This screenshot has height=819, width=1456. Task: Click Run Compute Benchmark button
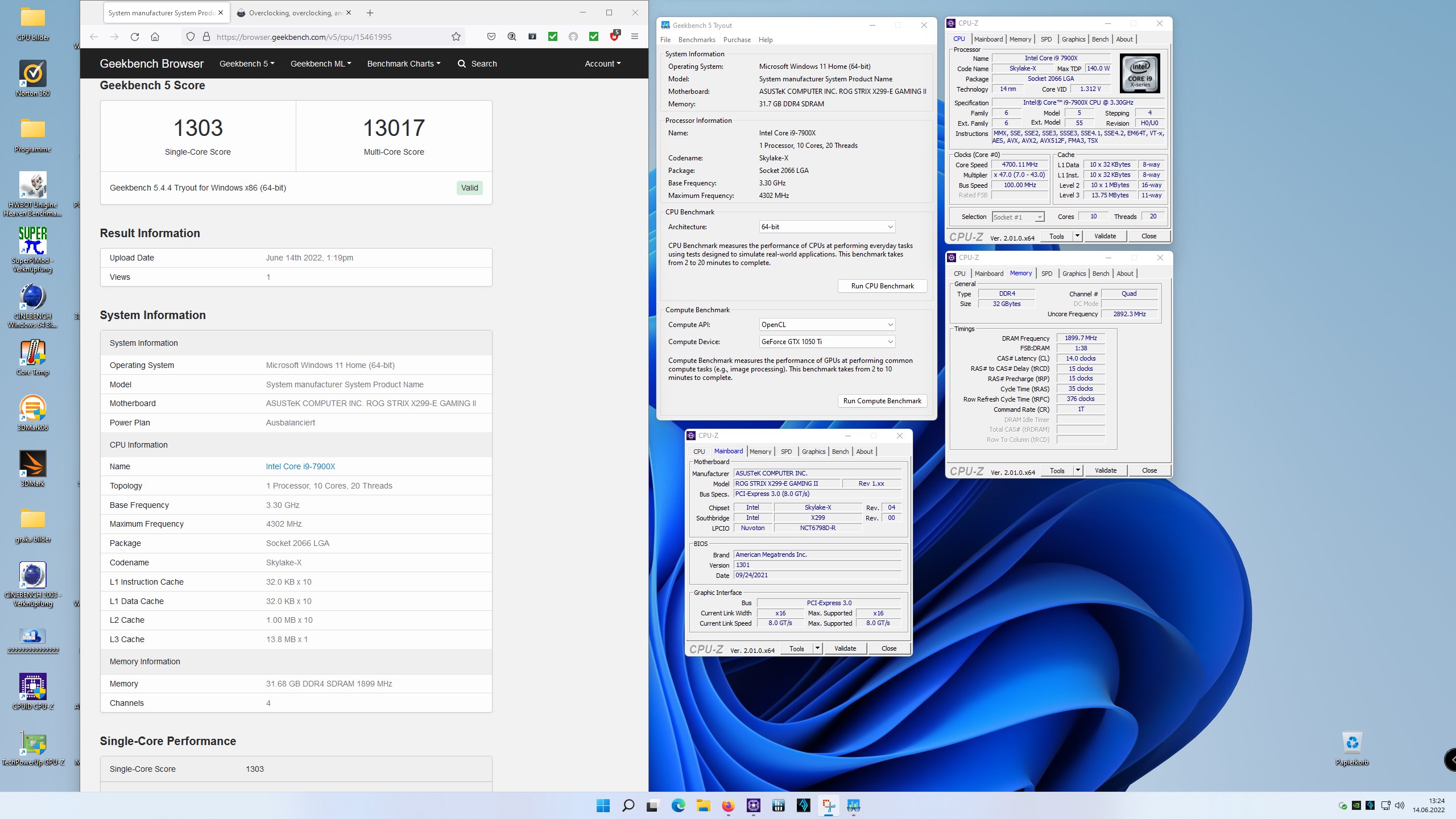[x=882, y=401]
